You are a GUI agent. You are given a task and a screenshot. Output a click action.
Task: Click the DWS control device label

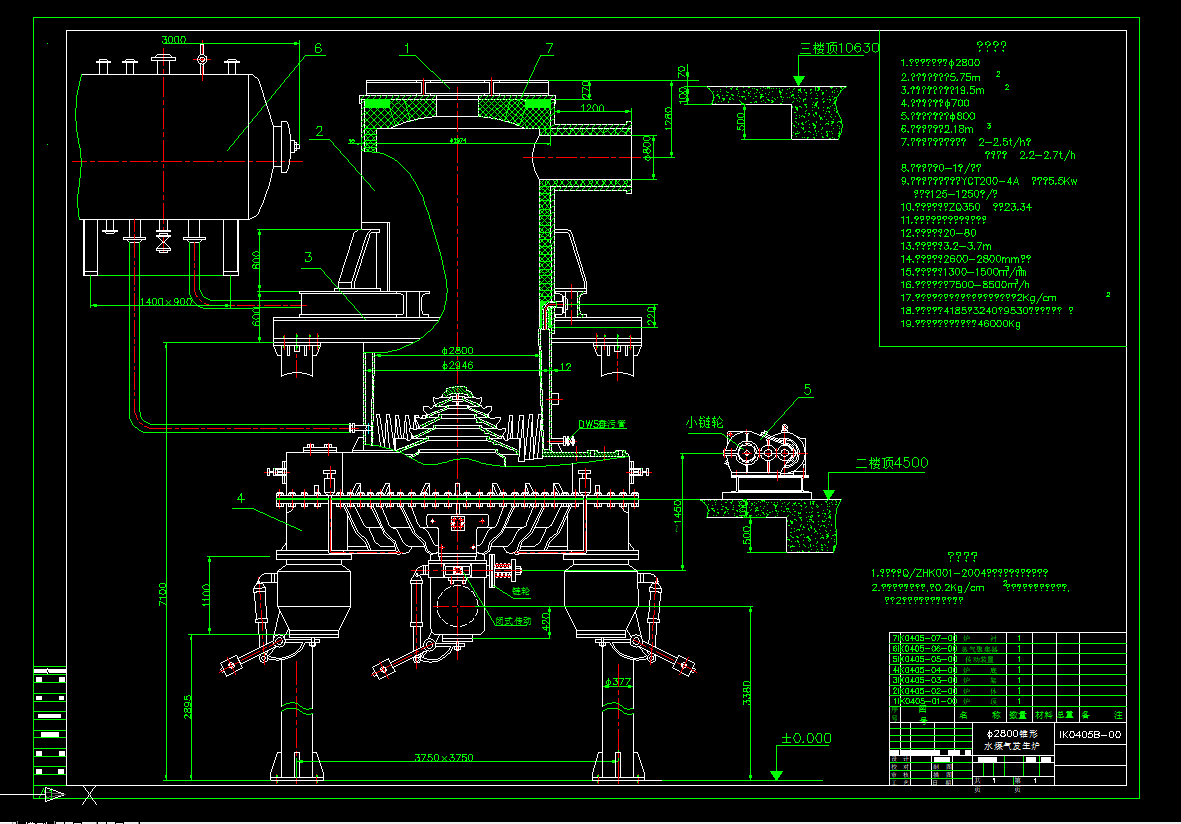(603, 424)
